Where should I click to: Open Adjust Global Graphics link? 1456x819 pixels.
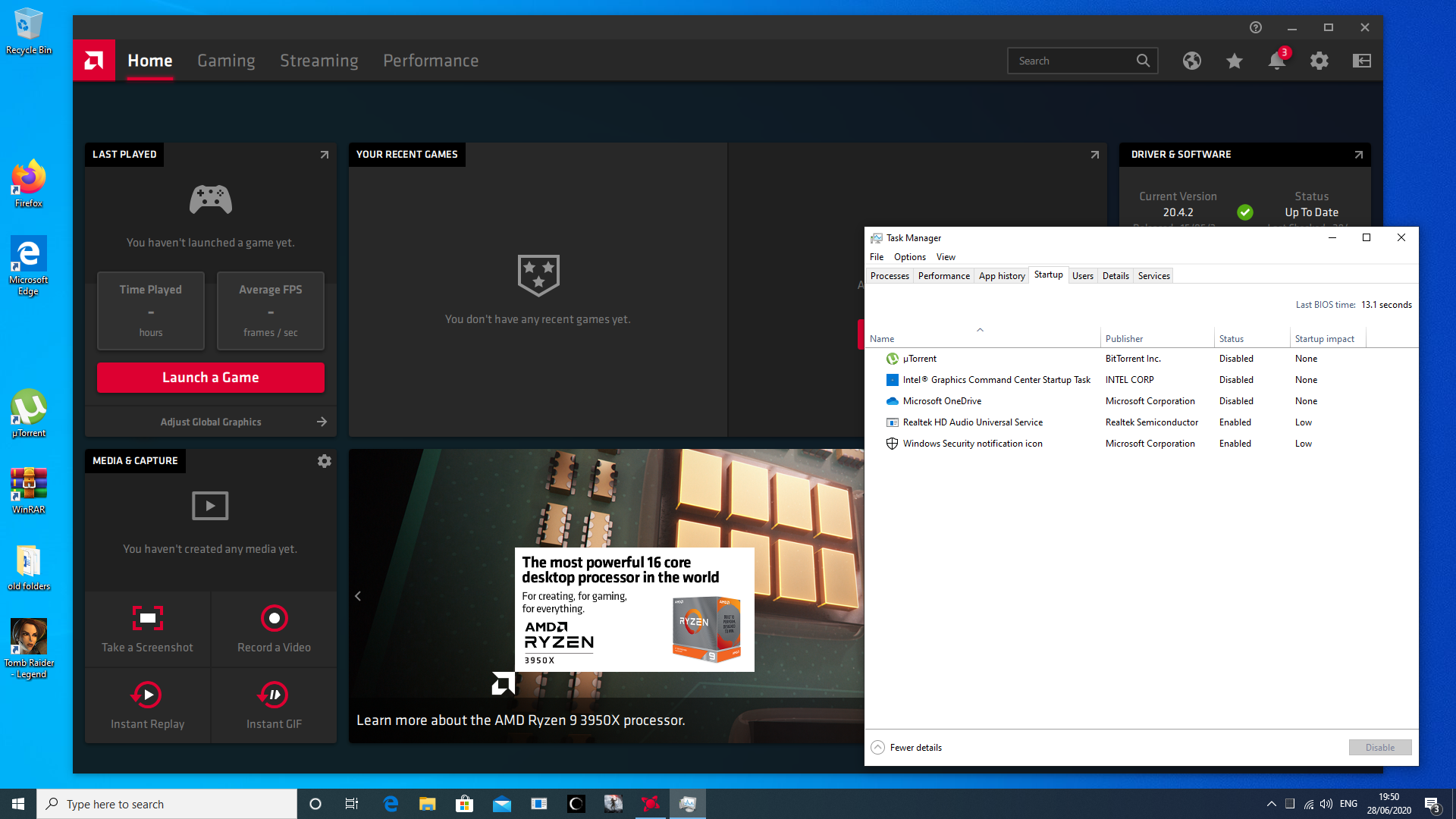pos(211,422)
